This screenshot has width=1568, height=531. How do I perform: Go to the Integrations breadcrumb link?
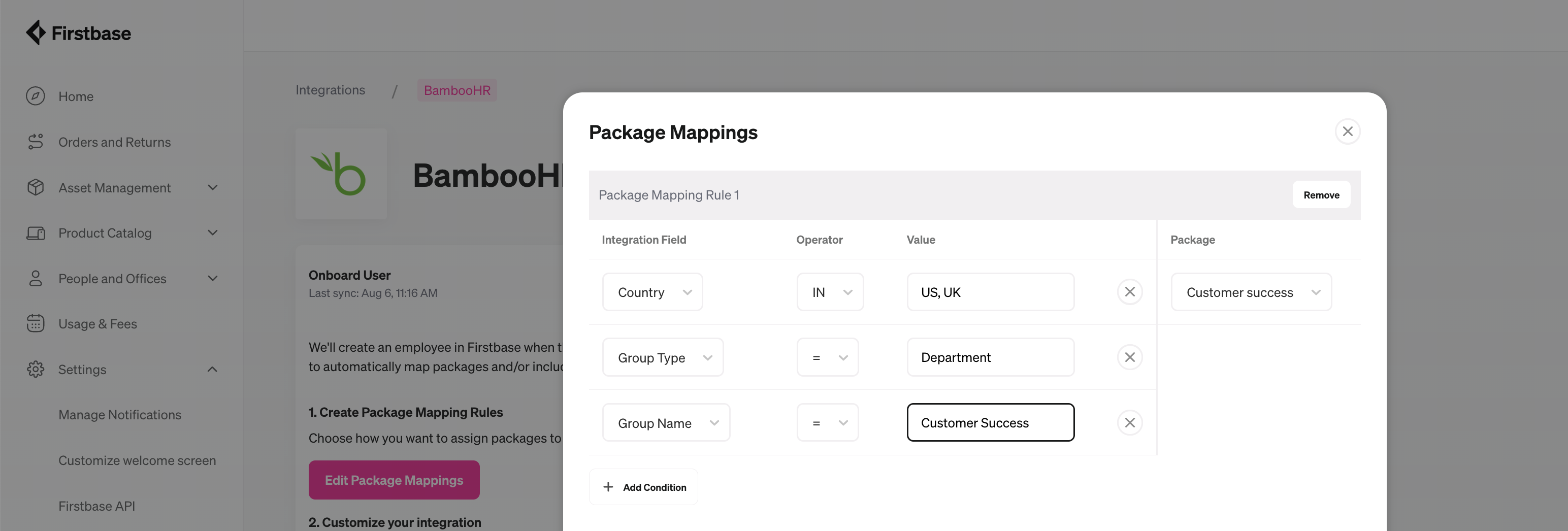(331, 90)
